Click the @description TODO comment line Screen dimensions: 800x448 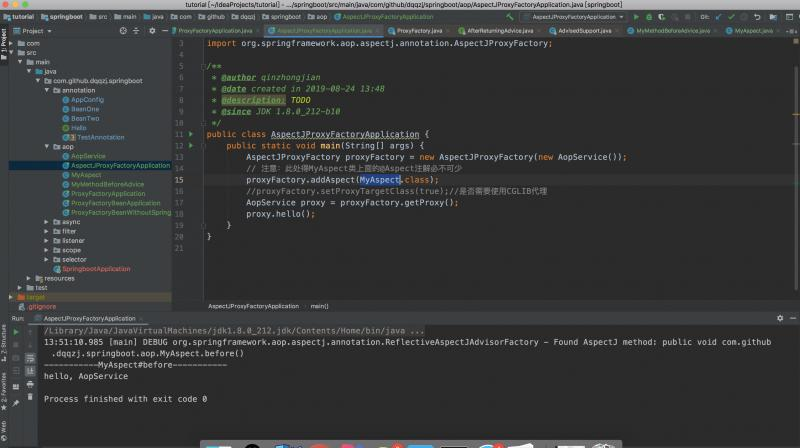(x=265, y=100)
